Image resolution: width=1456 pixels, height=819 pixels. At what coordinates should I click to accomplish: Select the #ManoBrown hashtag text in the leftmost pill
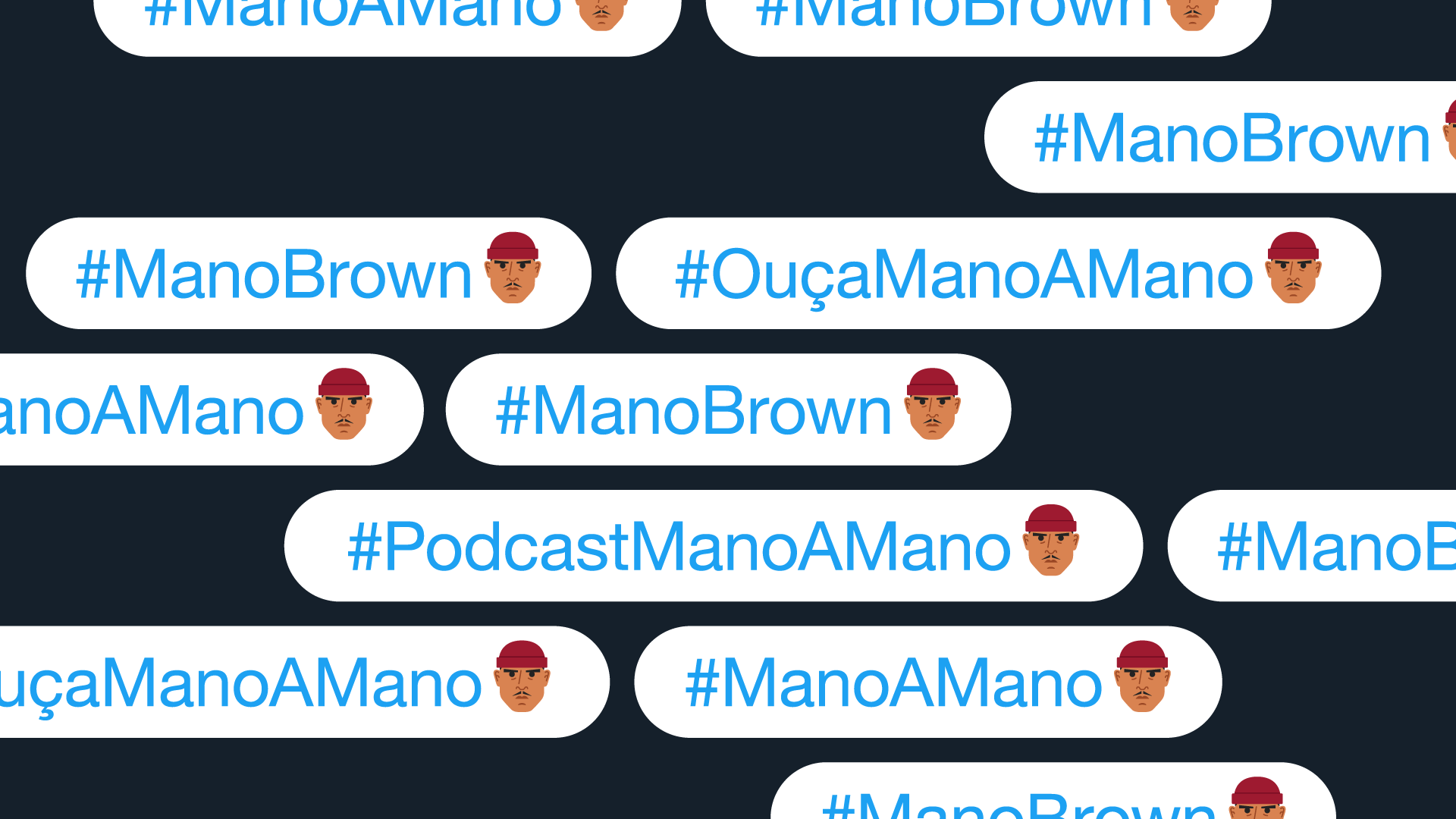tap(274, 275)
